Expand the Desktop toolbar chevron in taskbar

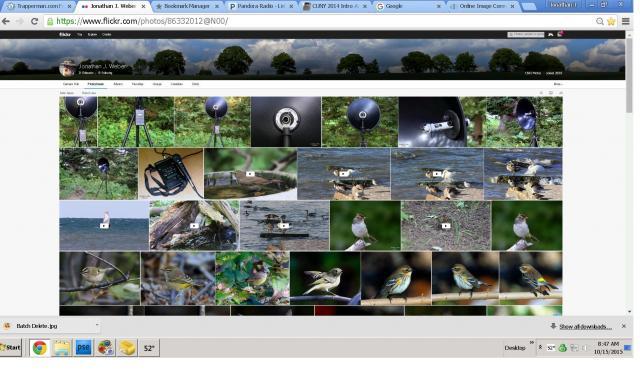532,343
